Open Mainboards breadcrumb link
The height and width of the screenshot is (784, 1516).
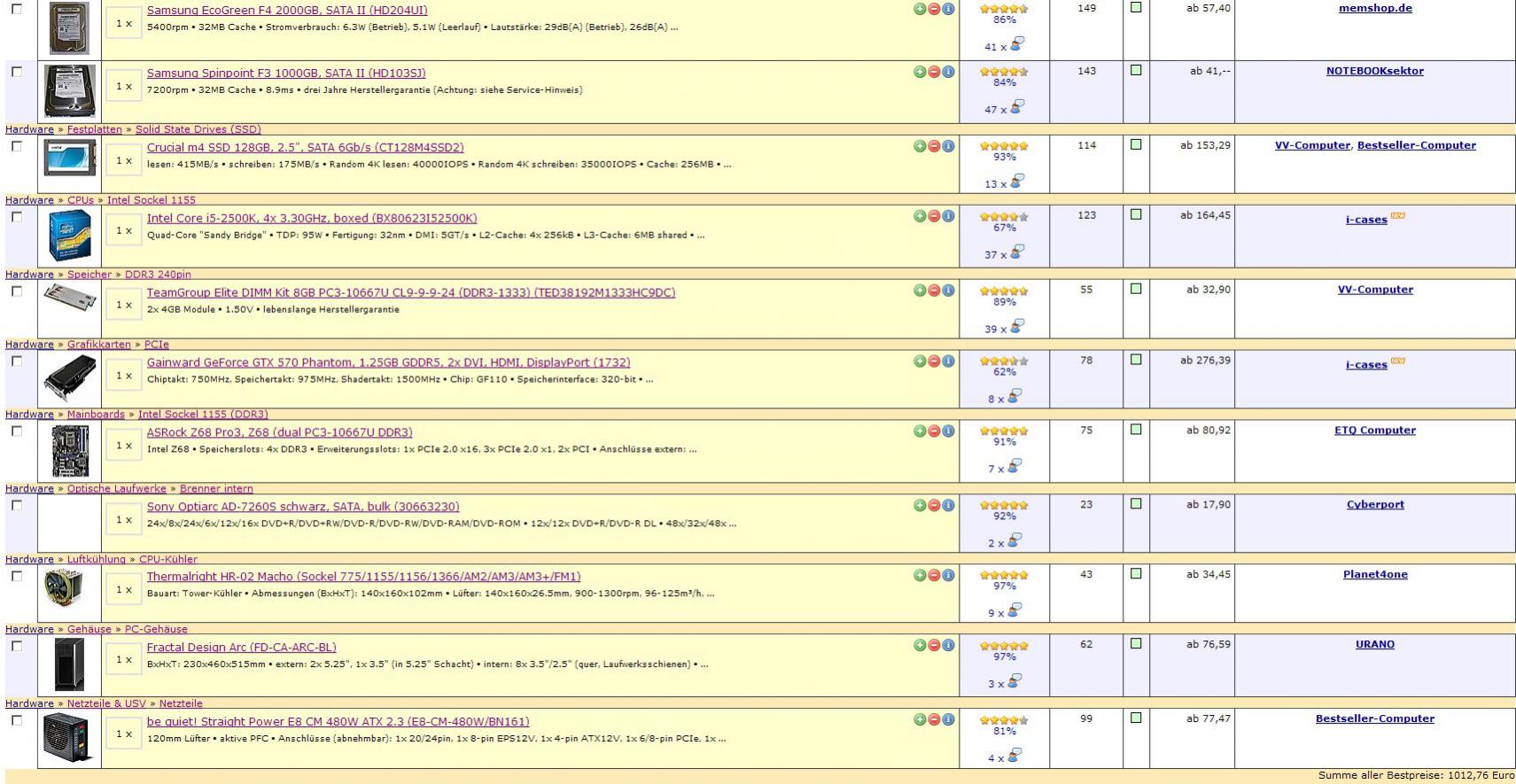[x=95, y=415]
